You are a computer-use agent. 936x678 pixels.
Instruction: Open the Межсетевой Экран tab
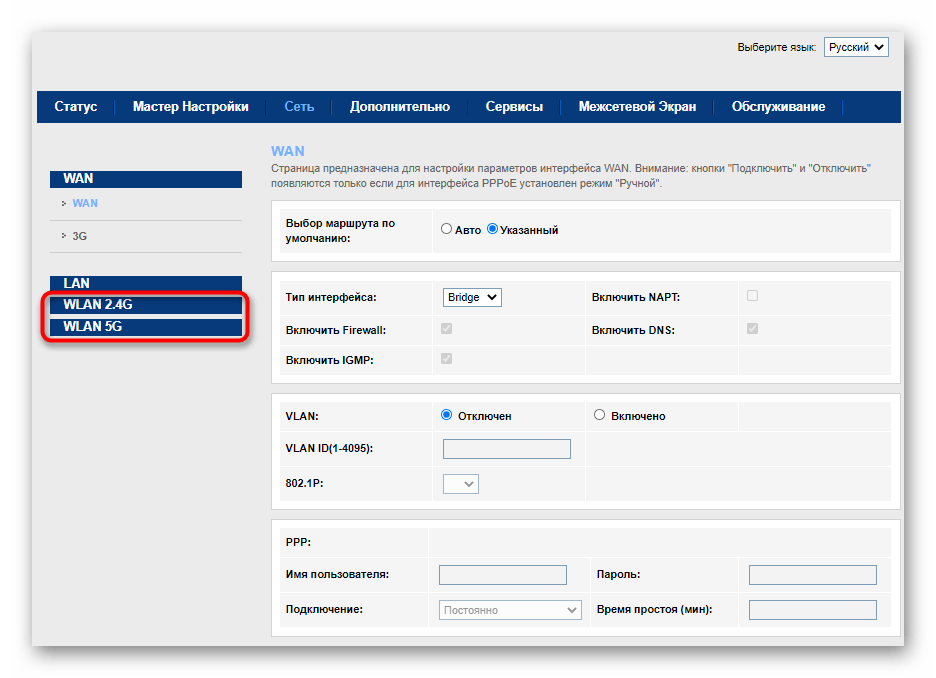[637, 107]
